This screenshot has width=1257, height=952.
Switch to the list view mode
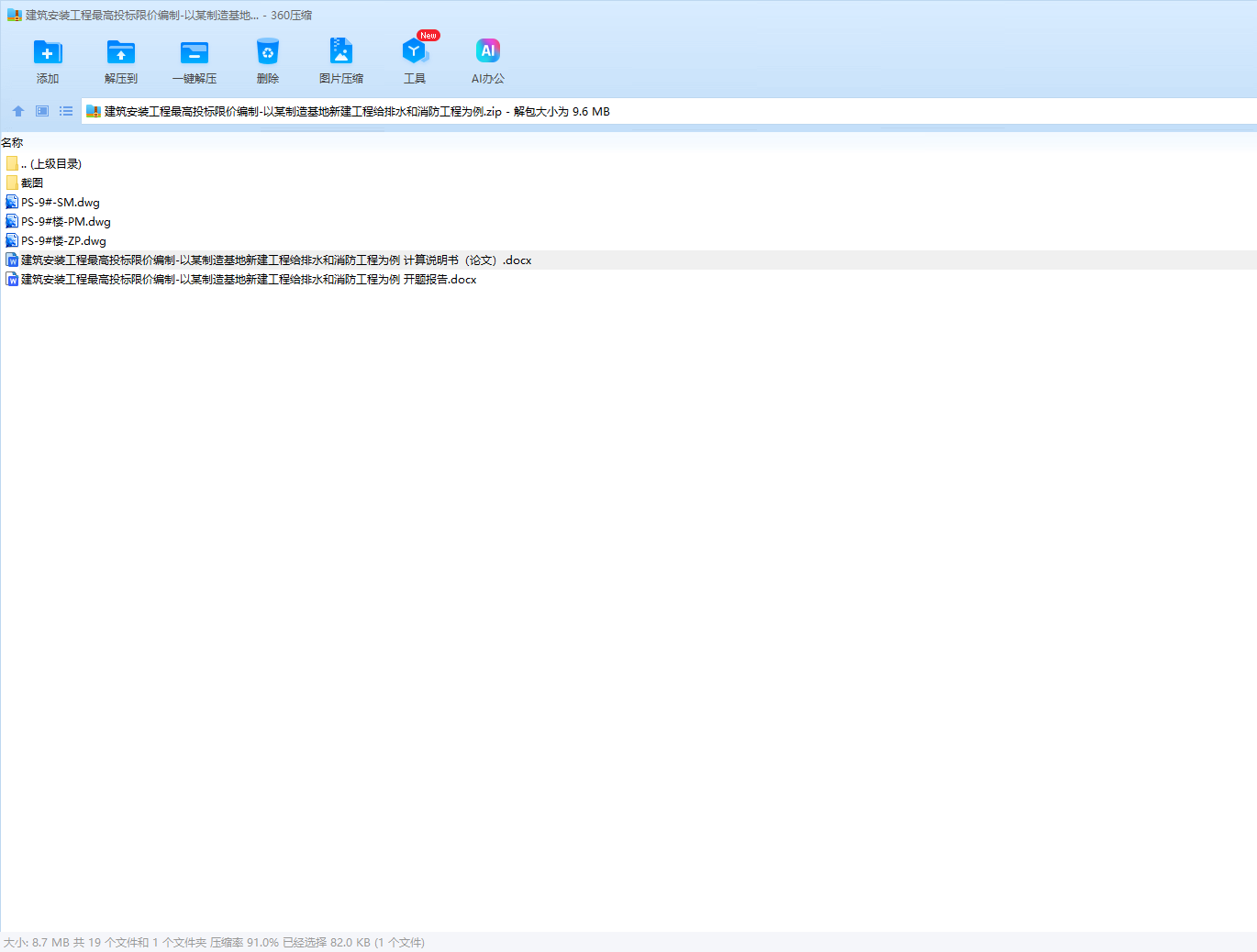(66, 111)
